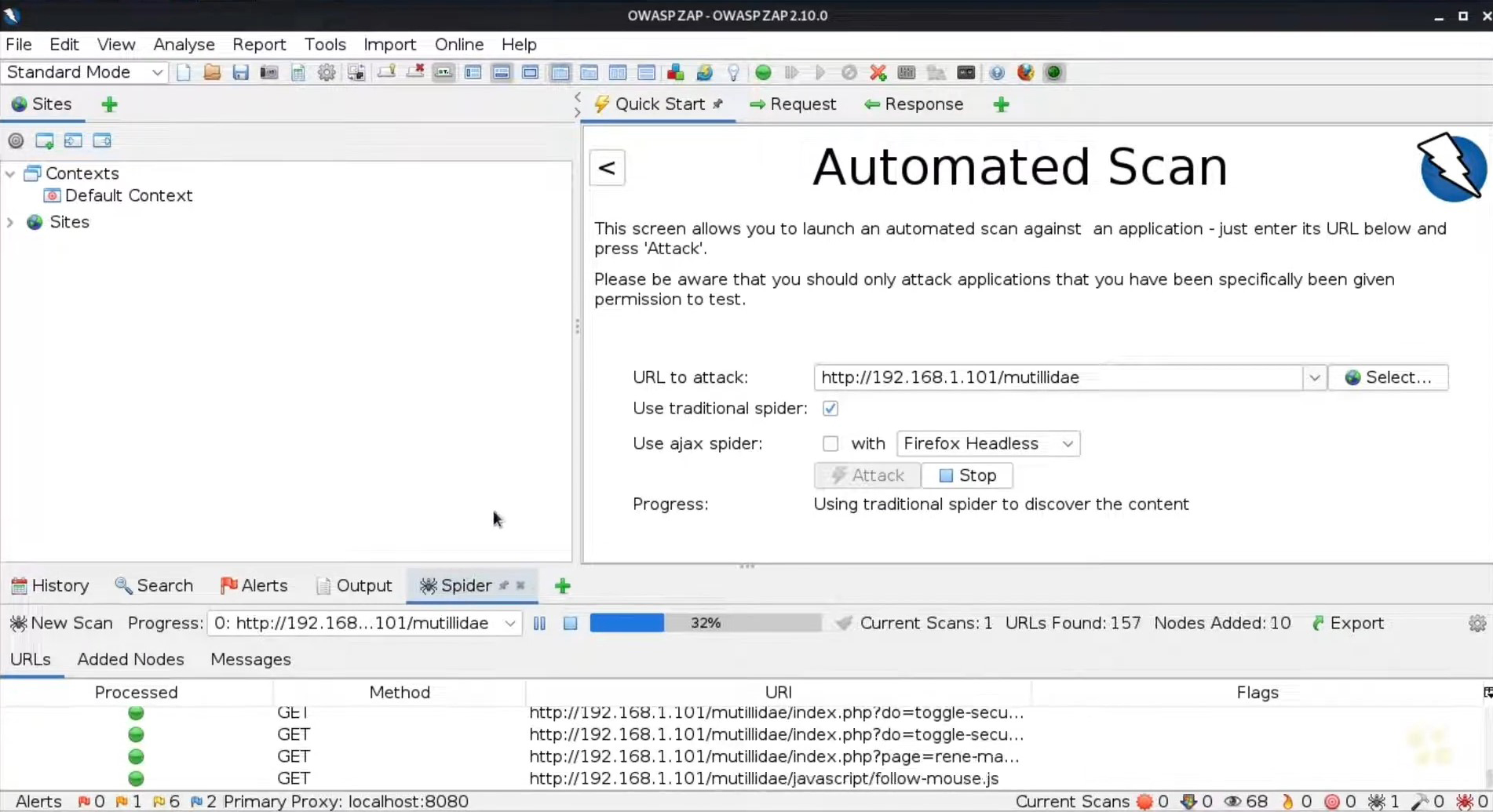Switch to the Request tab
The height and width of the screenshot is (812, 1493).
click(x=793, y=104)
